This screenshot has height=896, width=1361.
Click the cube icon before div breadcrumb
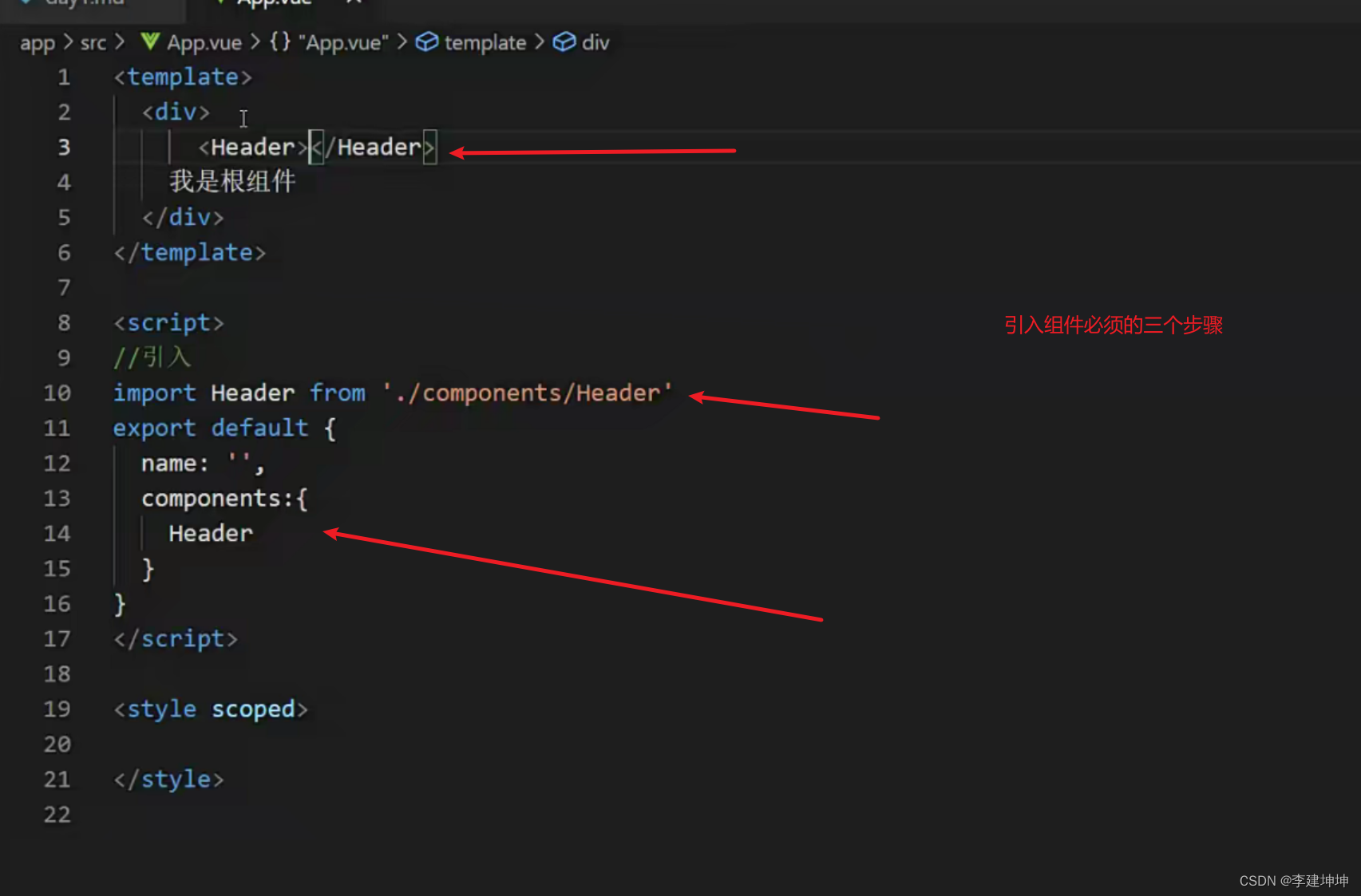coord(564,41)
